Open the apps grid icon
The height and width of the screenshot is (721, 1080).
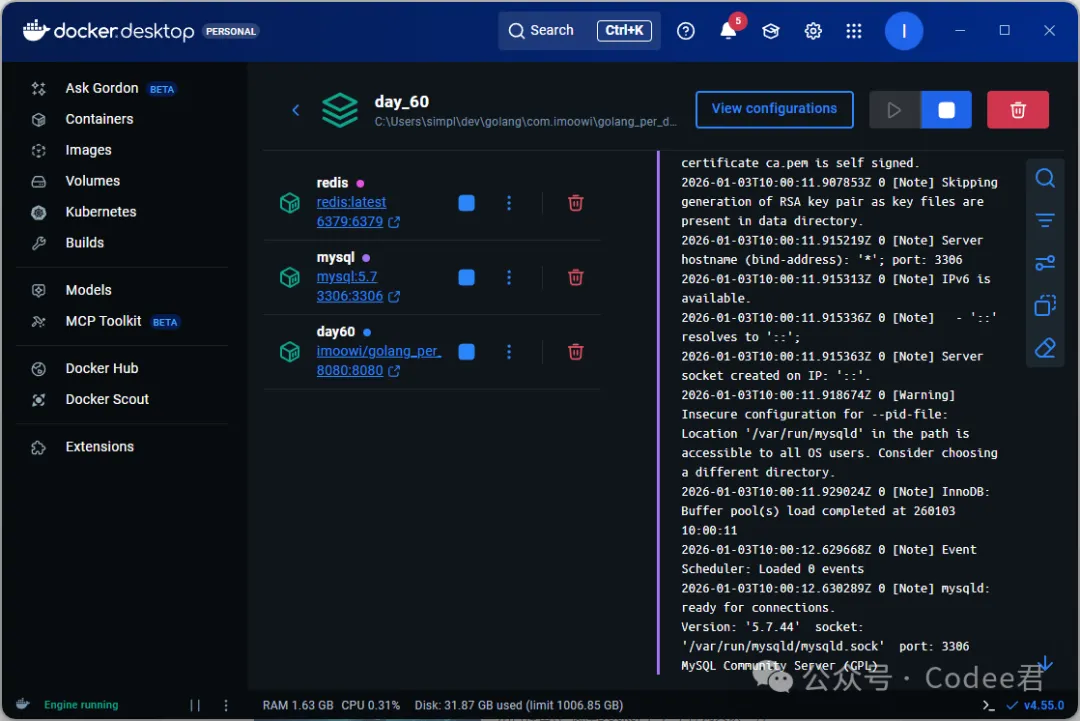(x=854, y=31)
